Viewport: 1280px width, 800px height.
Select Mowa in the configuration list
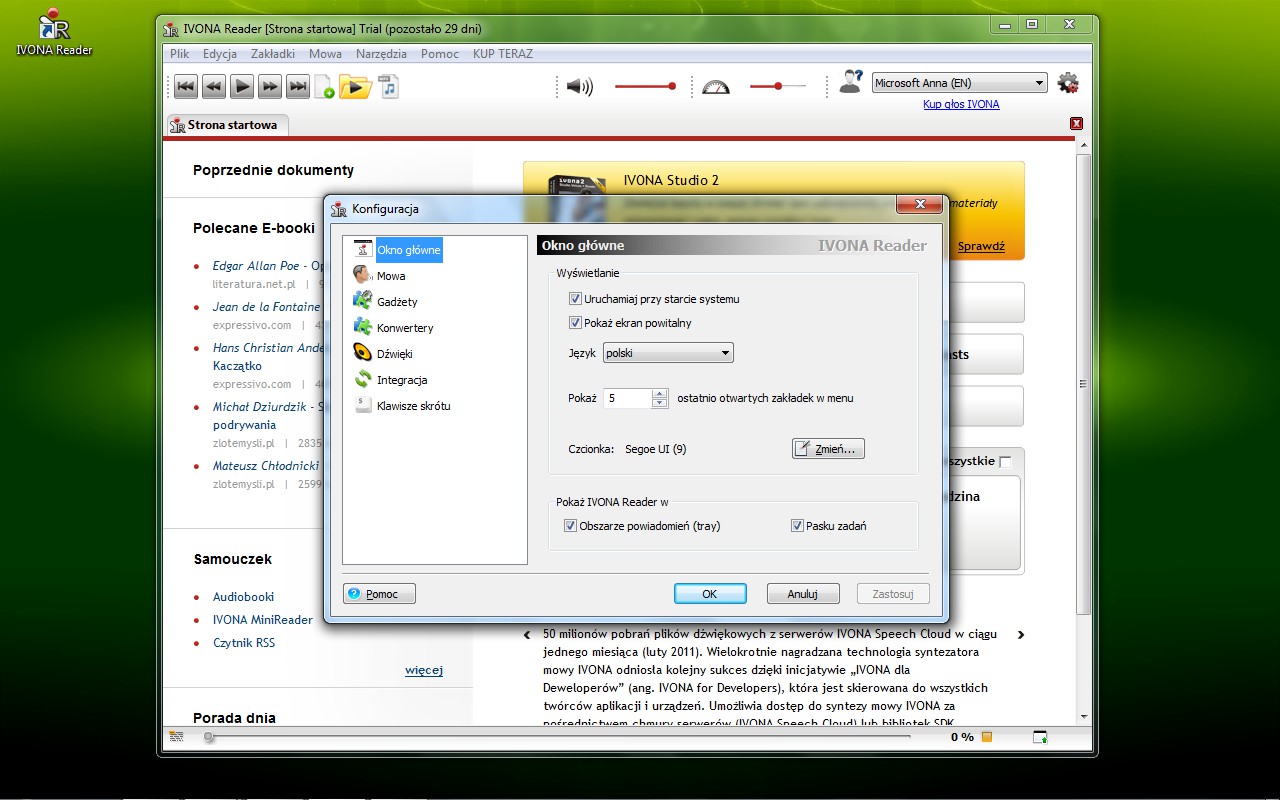391,276
